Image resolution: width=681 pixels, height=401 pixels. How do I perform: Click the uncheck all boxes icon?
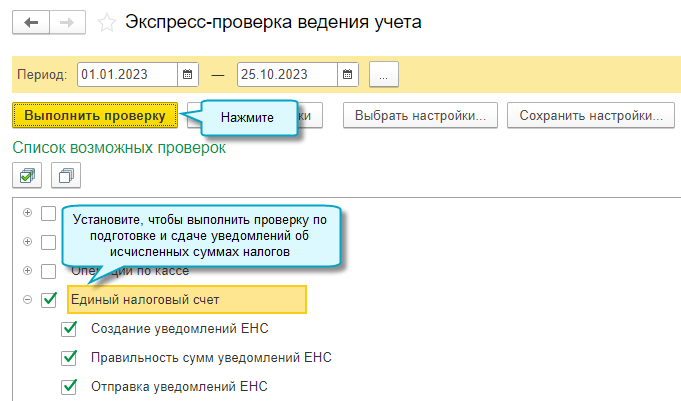pos(65,175)
